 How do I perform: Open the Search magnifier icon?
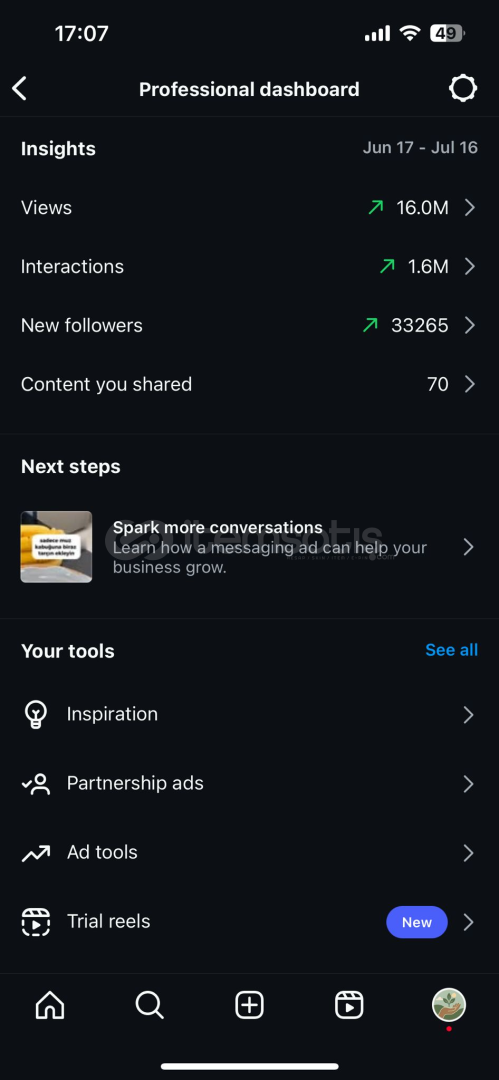coord(150,1006)
